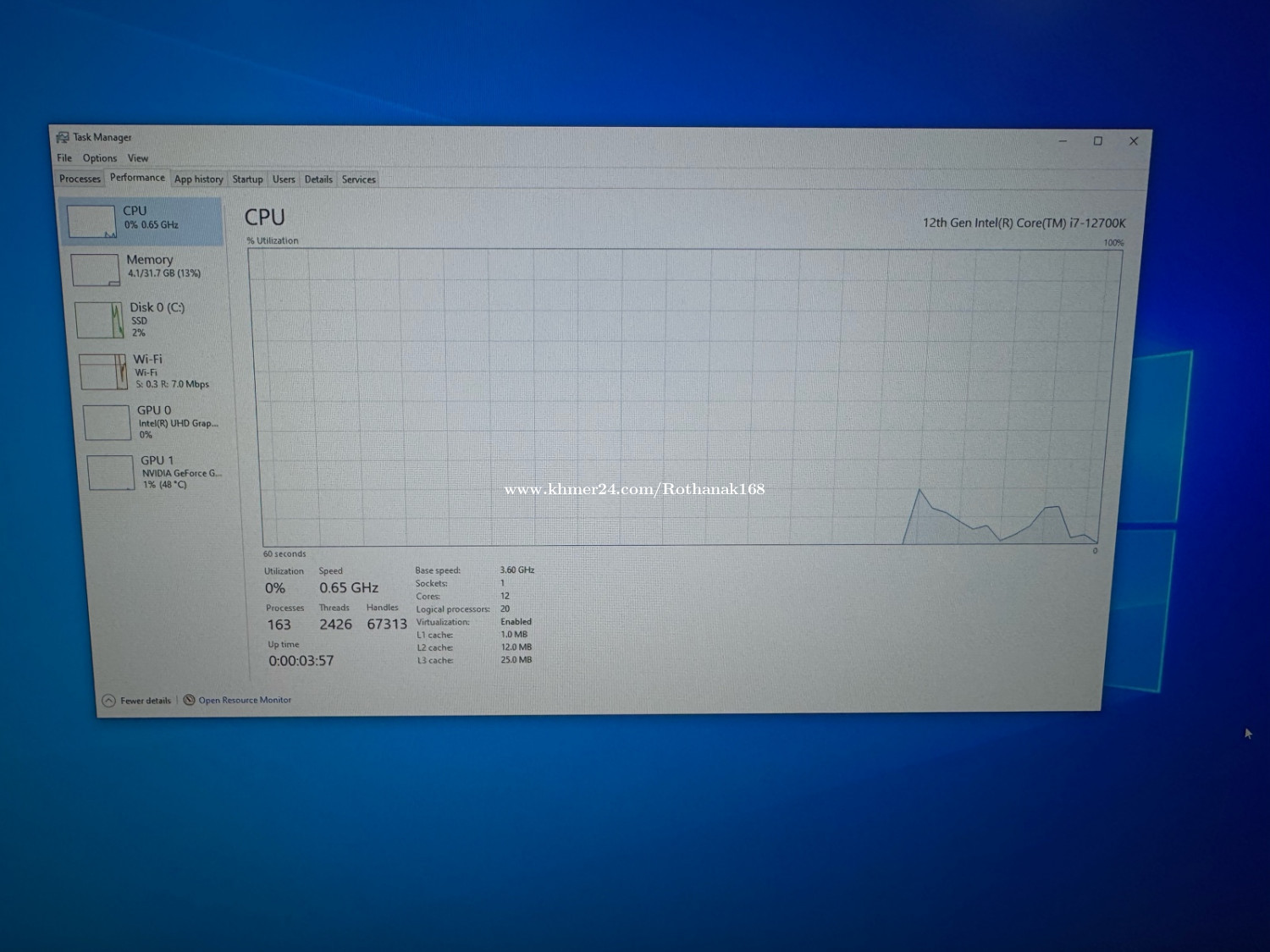Select the Disk 0 (C:) mini graph

[x=99, y=321]
